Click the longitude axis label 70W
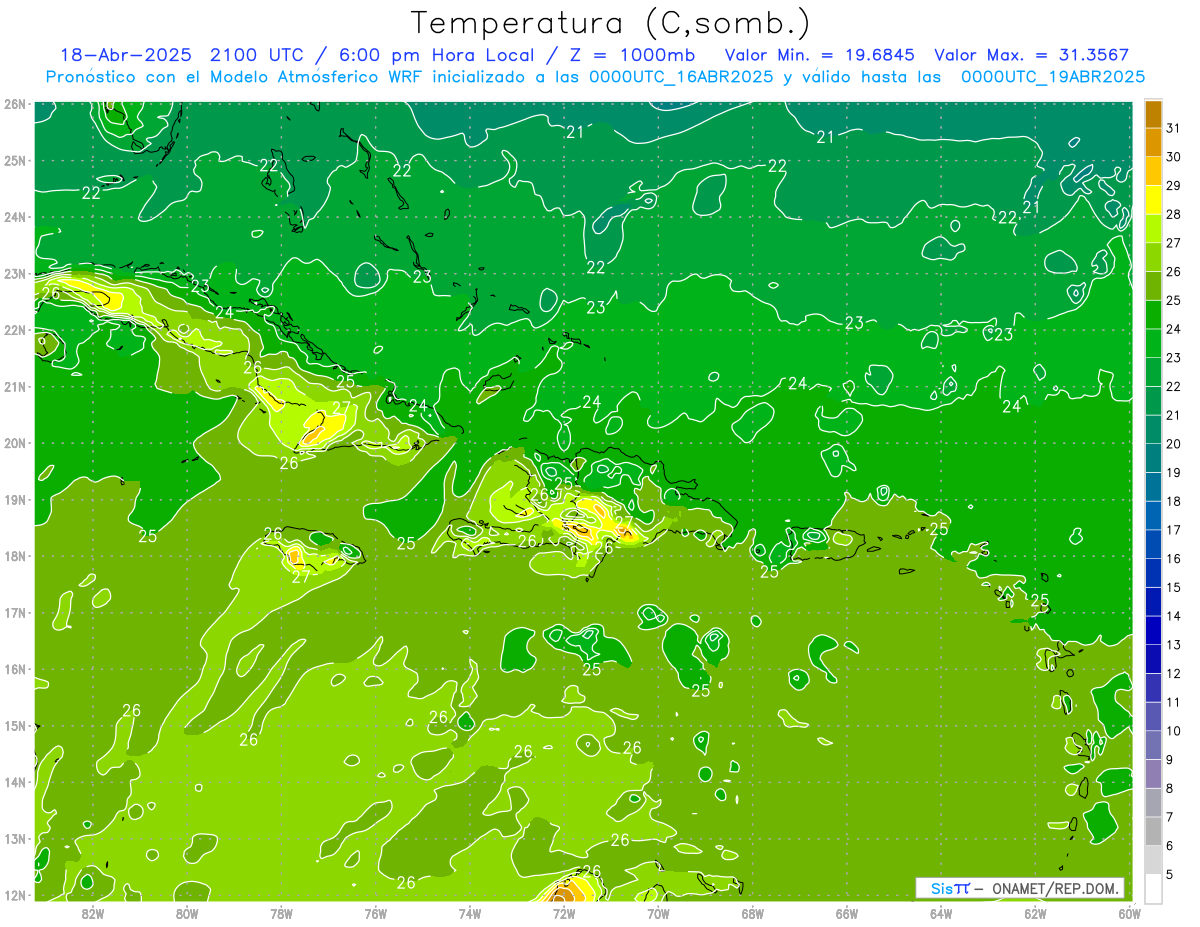 coord(658,913)
